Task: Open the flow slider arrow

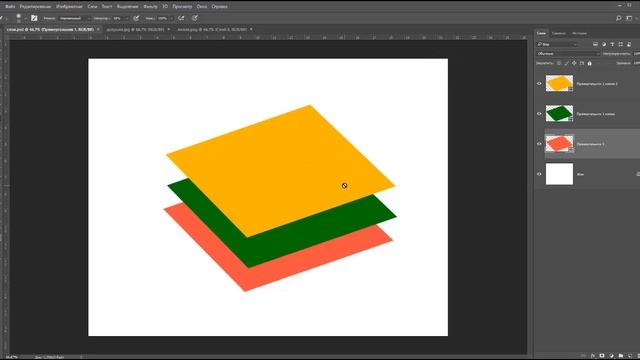Action: click(172, 18)
